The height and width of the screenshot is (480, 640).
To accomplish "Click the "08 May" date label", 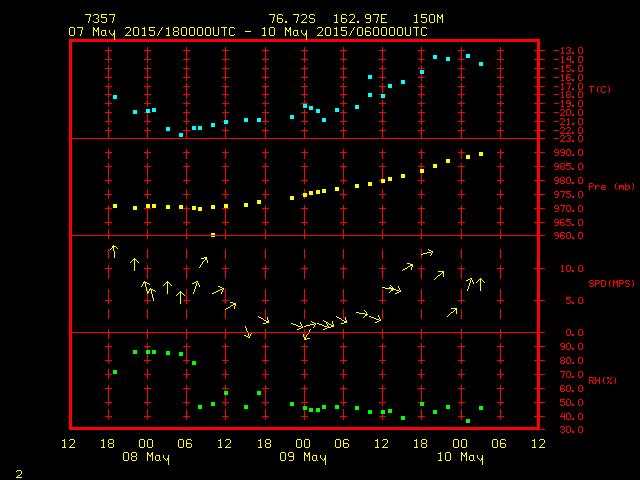I will [146, 457].
